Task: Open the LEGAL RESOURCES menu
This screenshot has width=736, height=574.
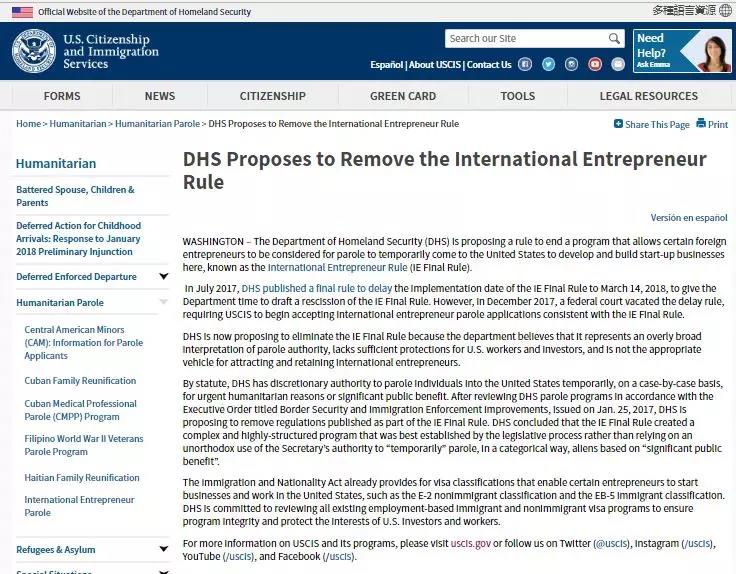Action: (x=648, y=96)
